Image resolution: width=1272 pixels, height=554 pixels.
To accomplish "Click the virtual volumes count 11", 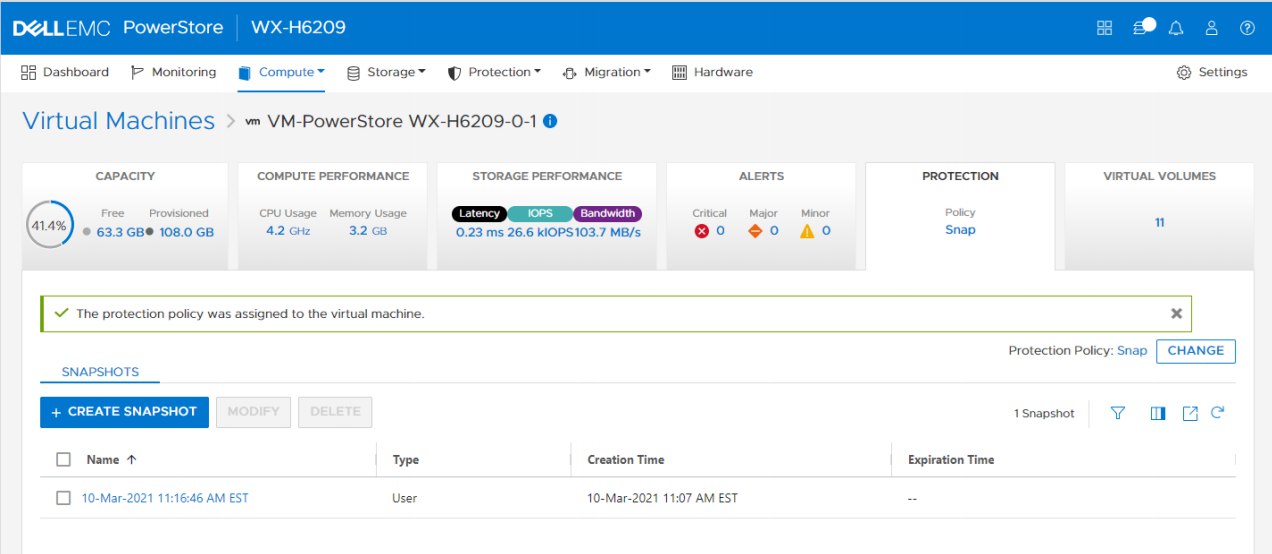I will 1160,223.
